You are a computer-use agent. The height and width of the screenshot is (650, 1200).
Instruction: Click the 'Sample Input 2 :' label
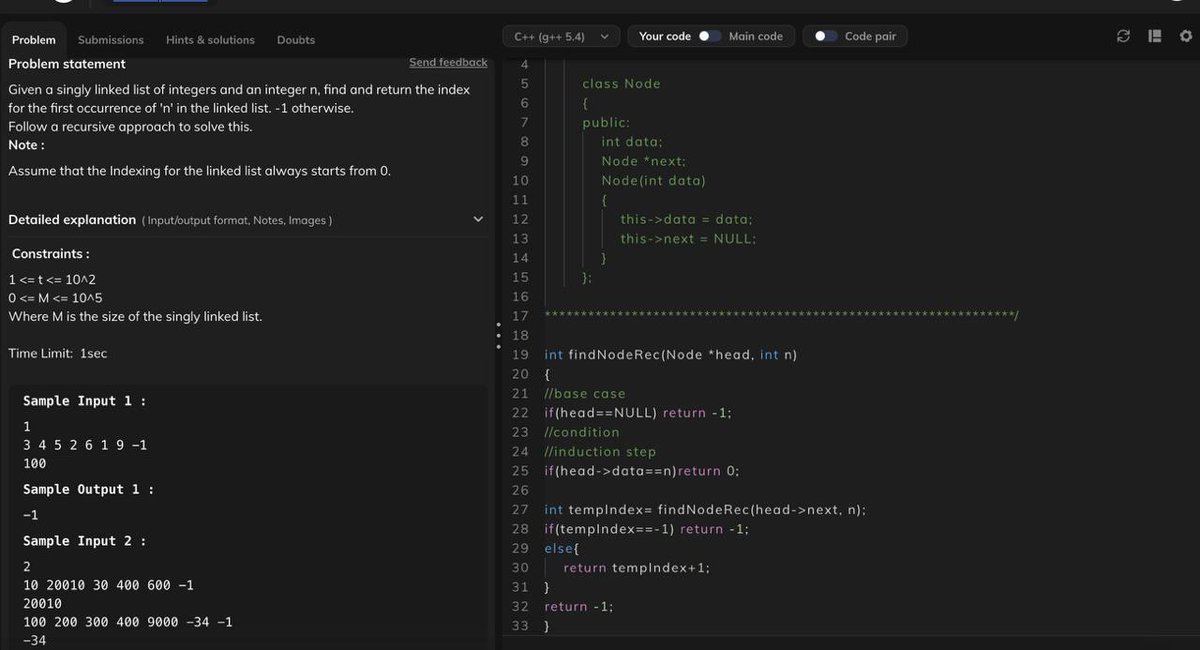pyautogui.click(x=85, y=541)
